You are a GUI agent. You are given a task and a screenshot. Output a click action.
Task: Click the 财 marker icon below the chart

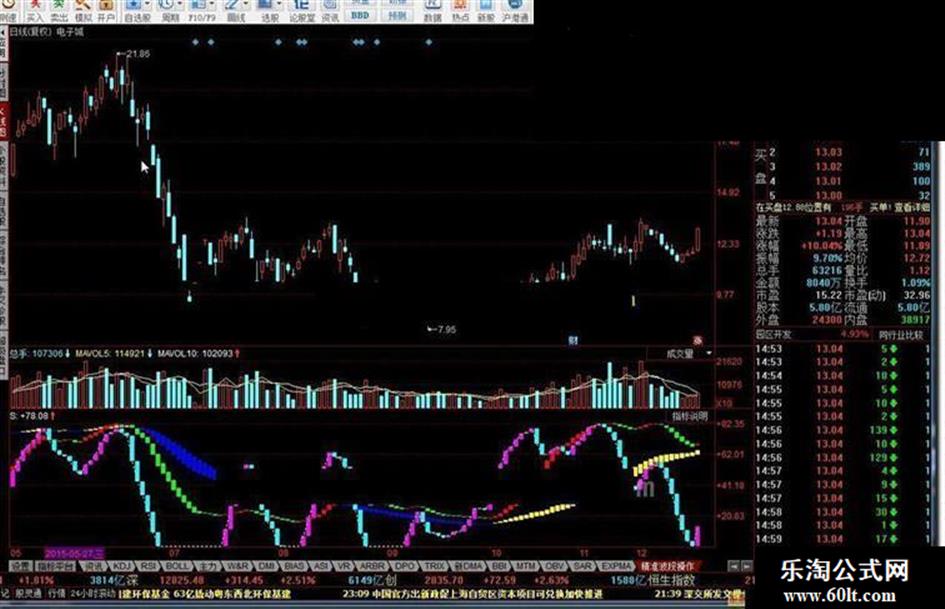coord(573,340)
